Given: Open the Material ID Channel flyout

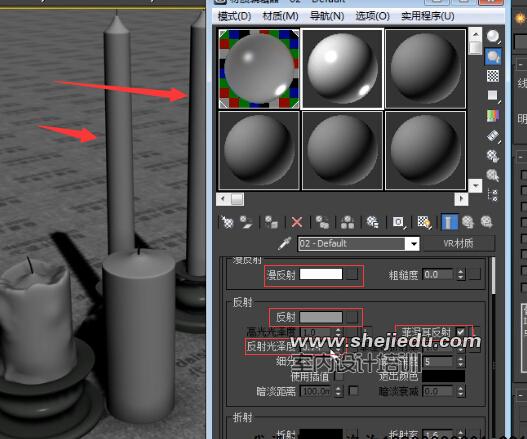Looking at the screenshot, I should pyautogui.click(x=399, y=223).
